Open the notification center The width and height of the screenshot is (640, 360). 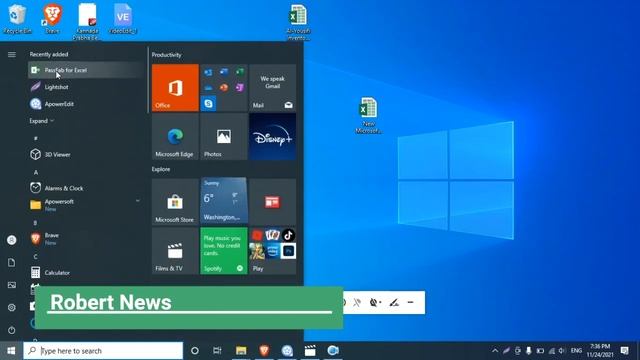tap(624, 351)
